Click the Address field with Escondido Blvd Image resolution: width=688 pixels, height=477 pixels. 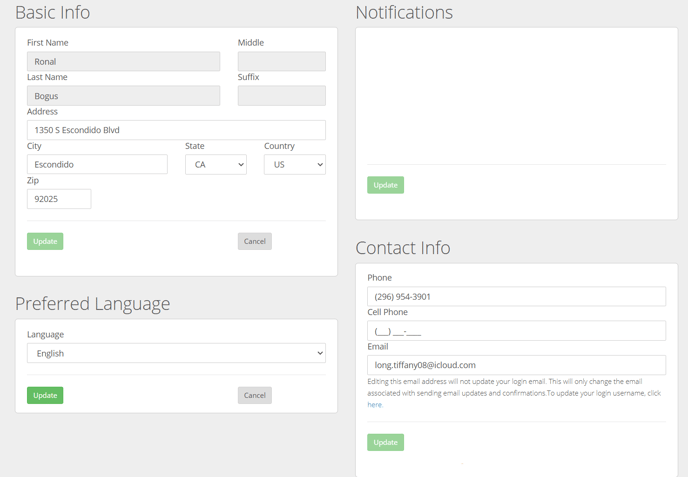point(176,130)
